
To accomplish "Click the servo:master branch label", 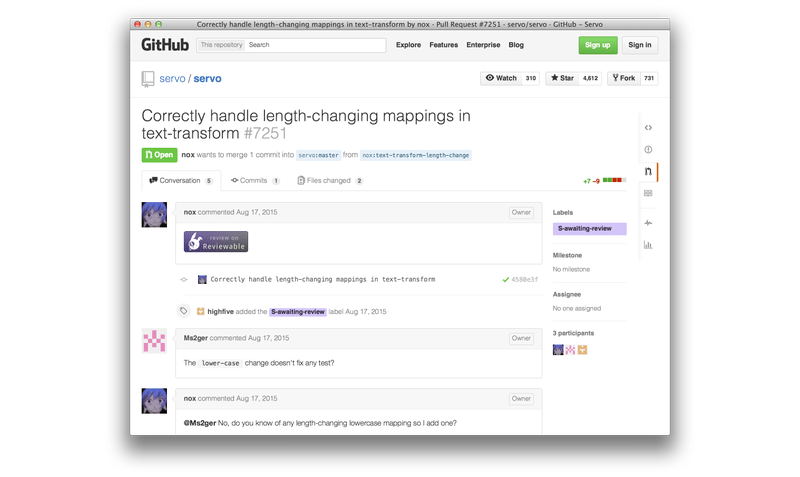I will tap(318, 155).
